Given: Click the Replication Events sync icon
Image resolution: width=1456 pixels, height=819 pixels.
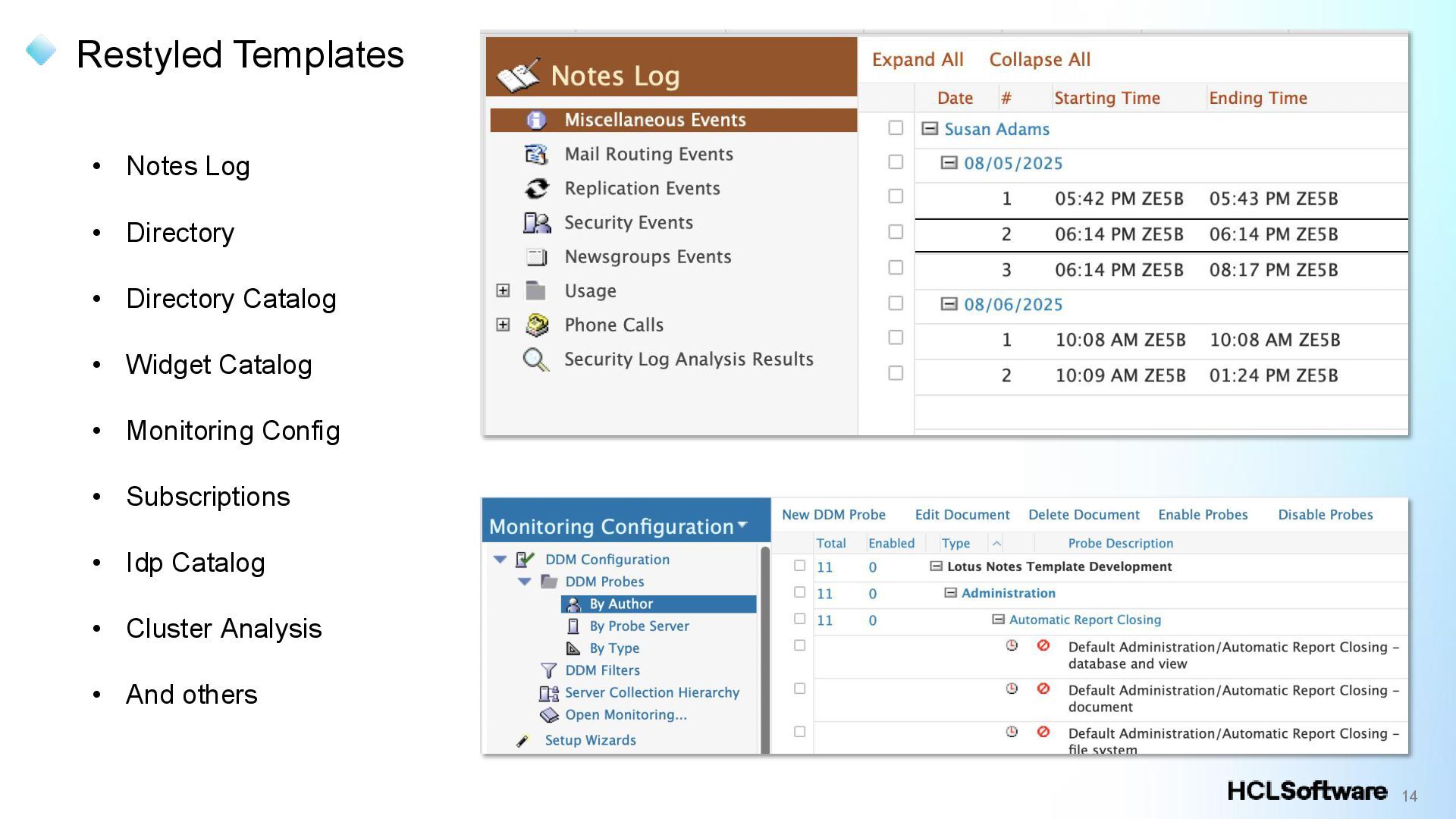Looking at the screenshot, I should pos(536,189).
